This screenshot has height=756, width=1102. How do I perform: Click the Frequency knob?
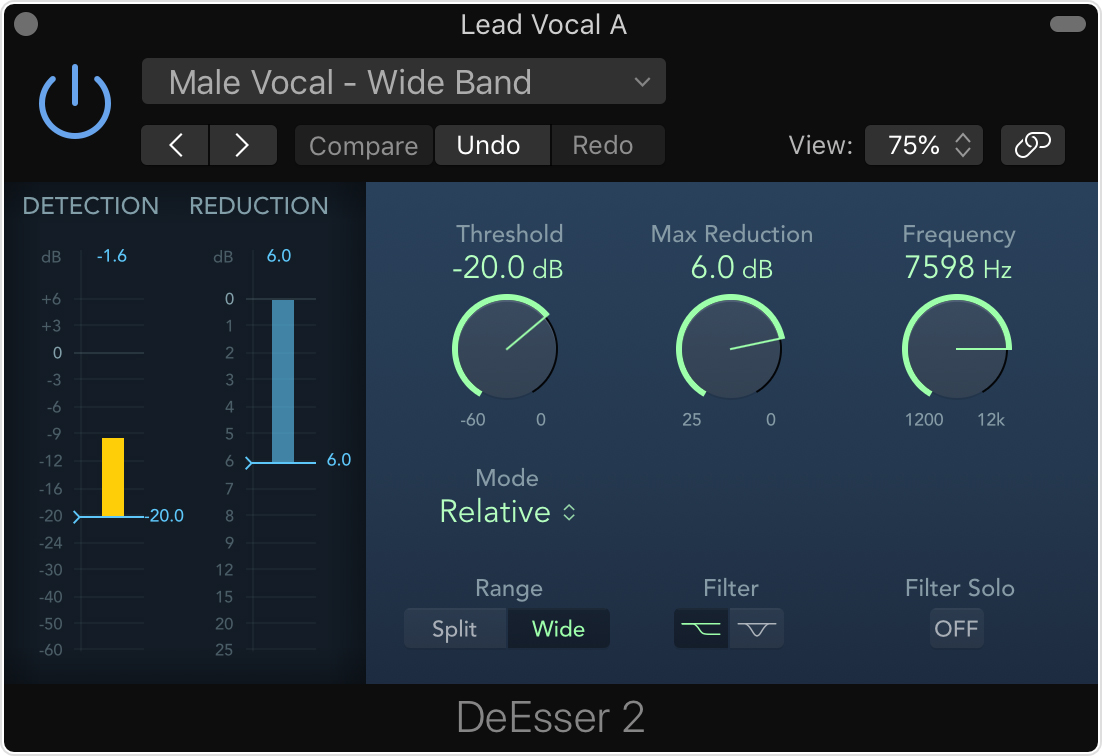pyautogui.click(x=957, y=348)
